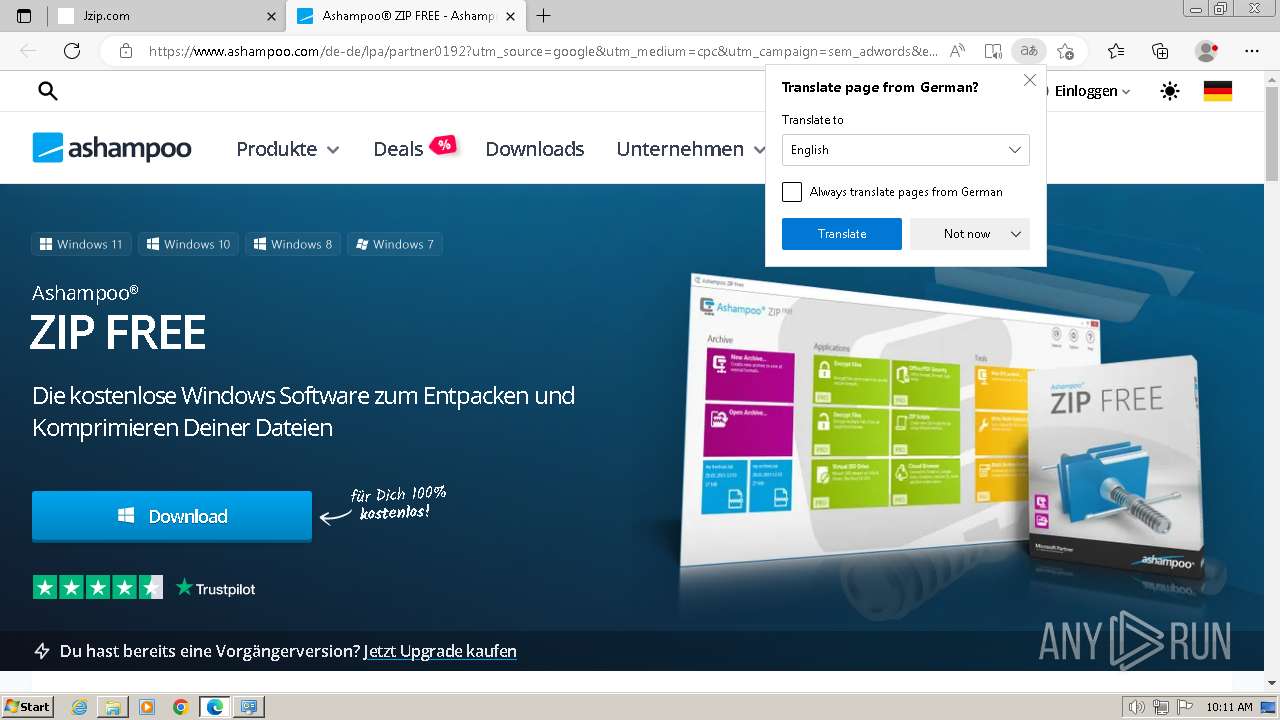This screenshot has height=720, width=1280.
Task: Close the translate popup
Action: pos(1030,80)
